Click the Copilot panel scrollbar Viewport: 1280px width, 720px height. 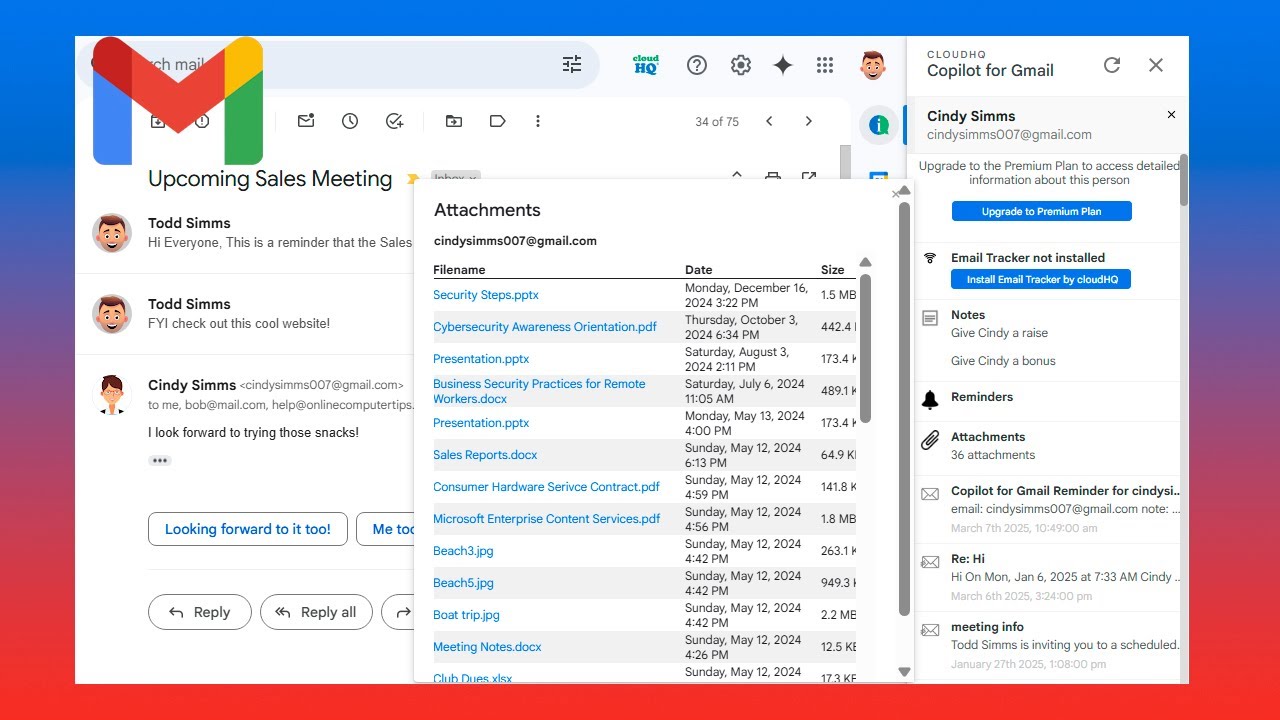click(1184, 180)
